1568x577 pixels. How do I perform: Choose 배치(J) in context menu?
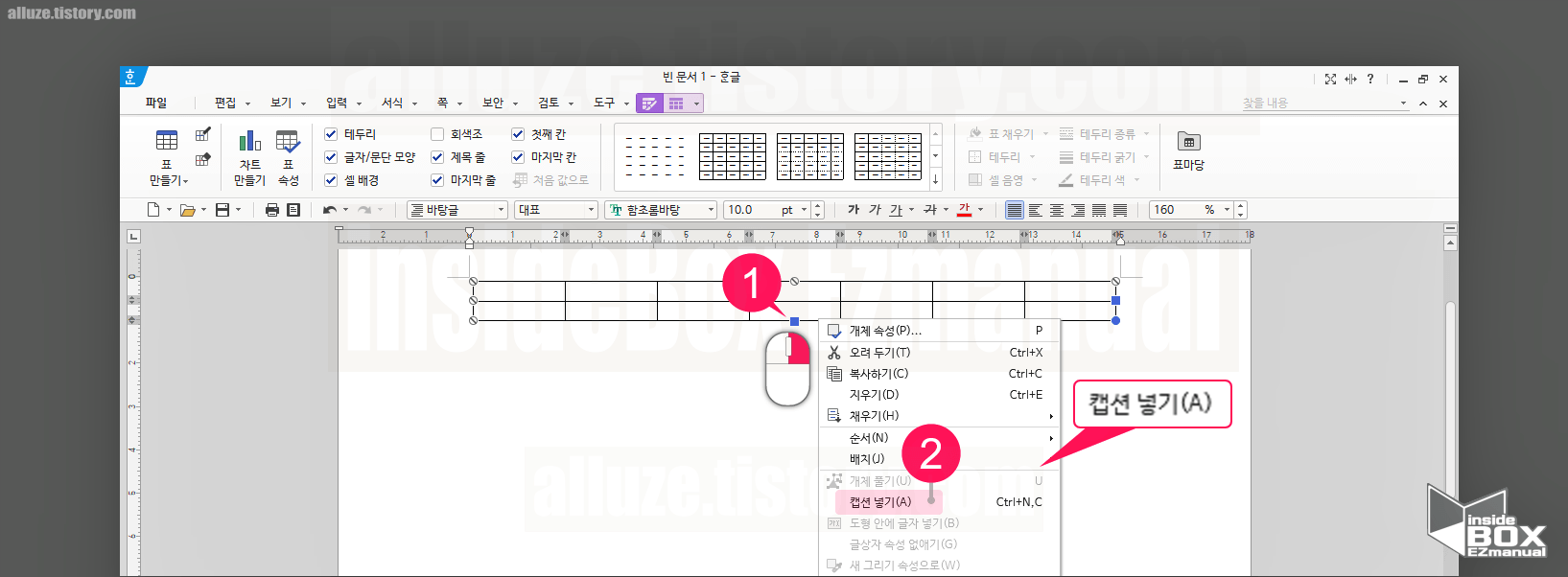[x=940, y=459]
